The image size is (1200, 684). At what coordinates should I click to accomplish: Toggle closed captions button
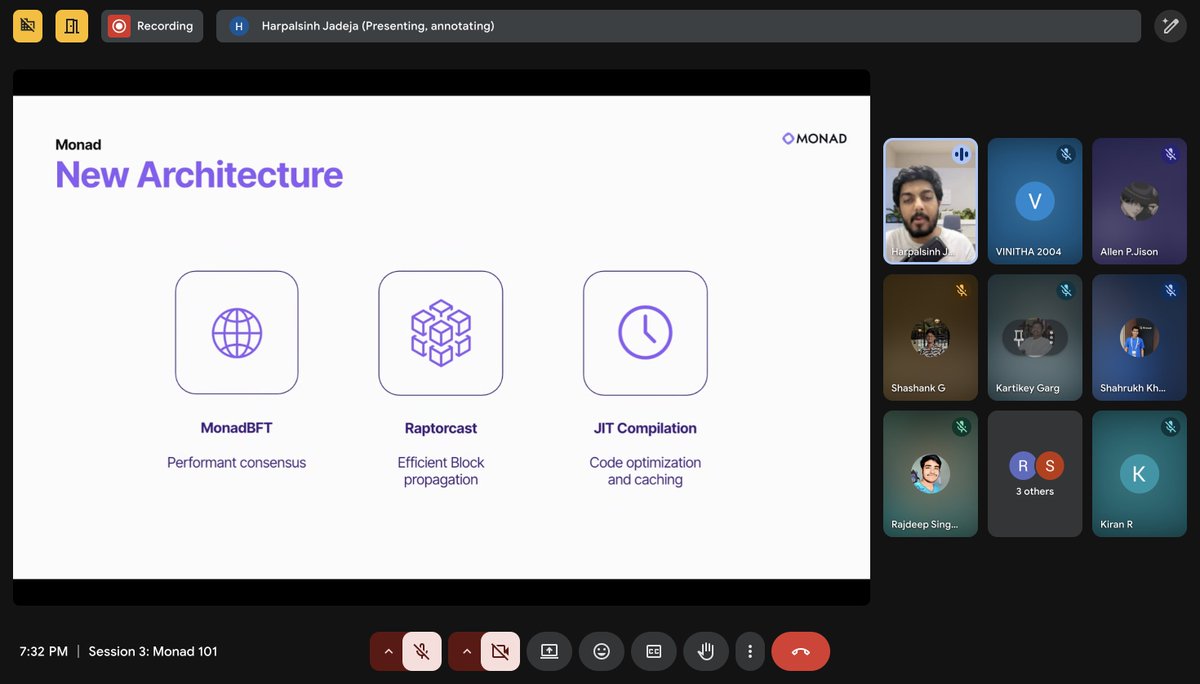tap(654, 651)
